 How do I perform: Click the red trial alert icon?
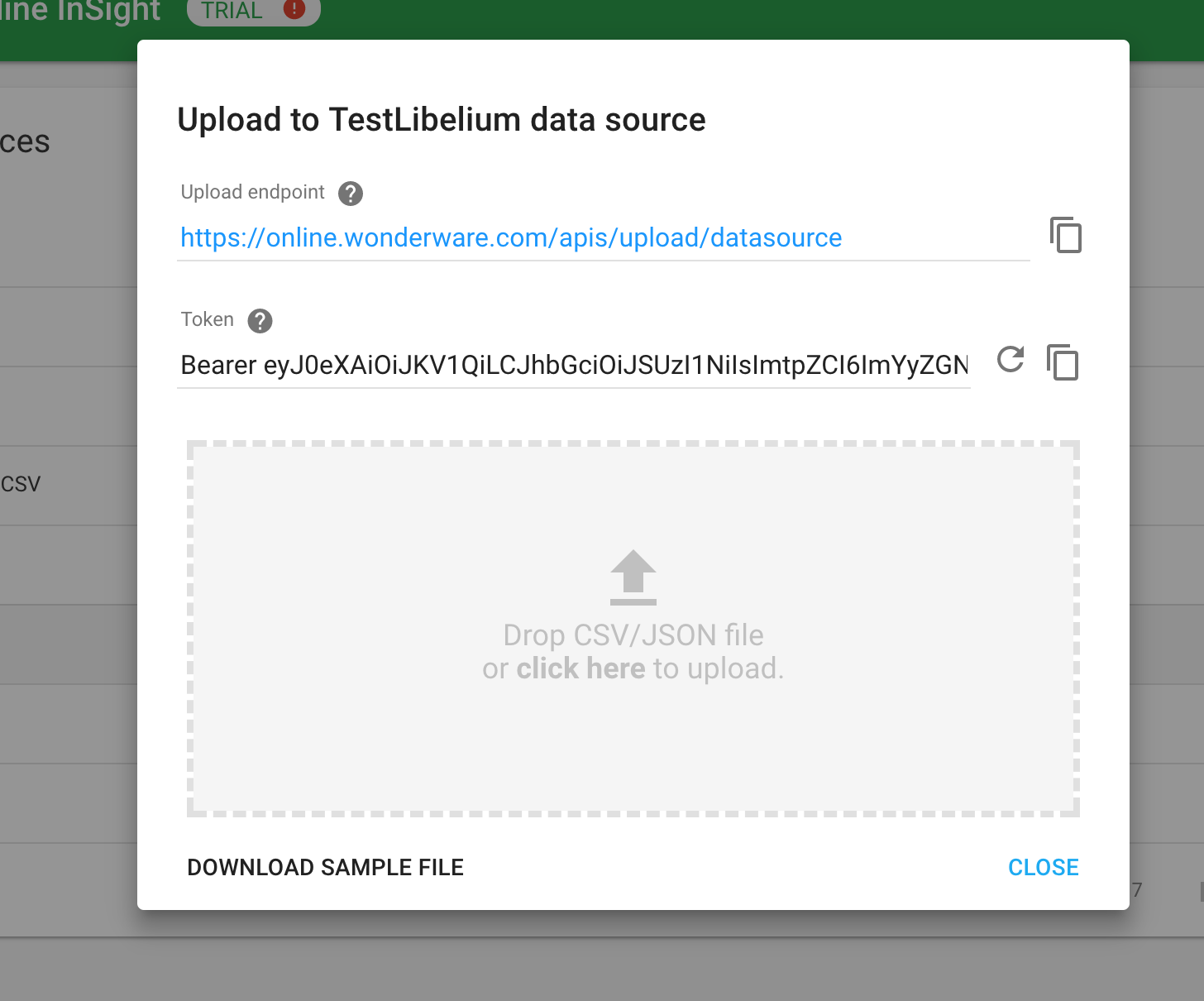pyautogui.click(x=294, y=9)
